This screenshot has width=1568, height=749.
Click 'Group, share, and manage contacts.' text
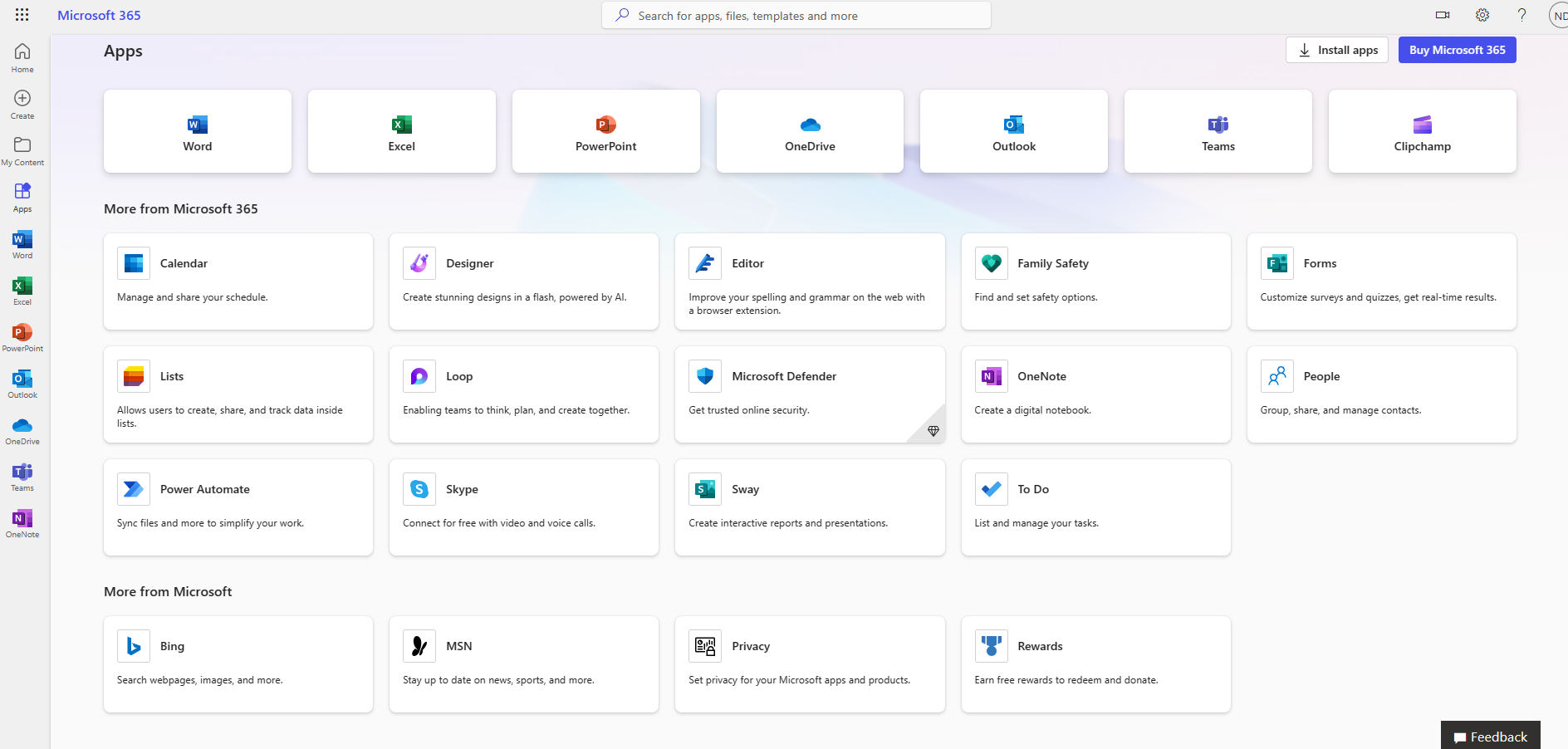coord(1341,410)
